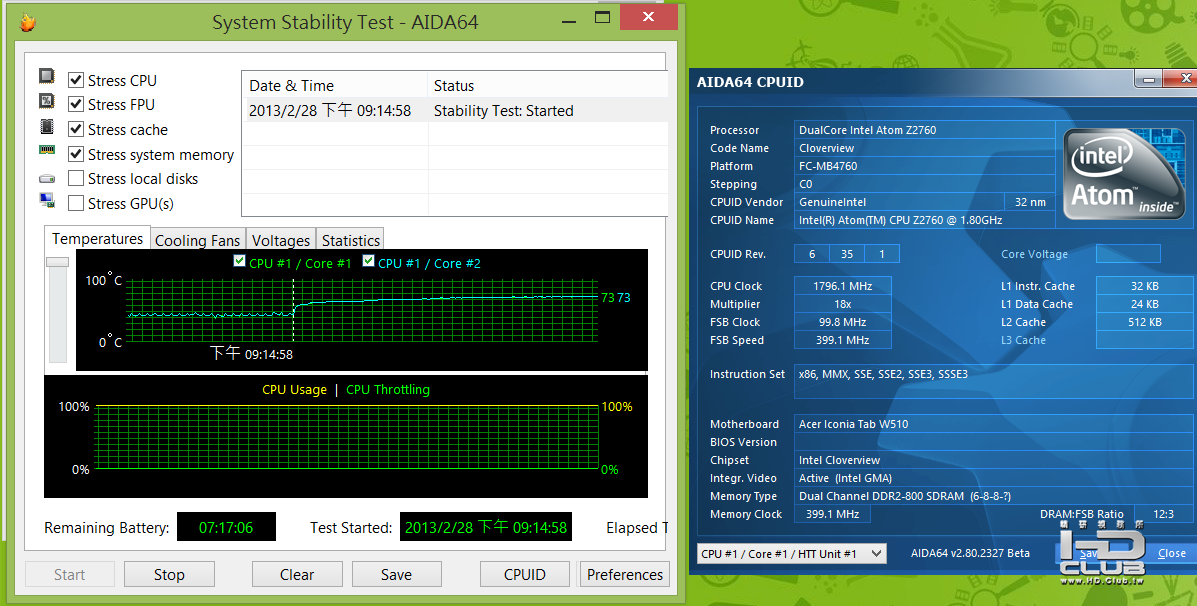The image size is (1197, 606).
Task: Click the L2 Cache value 512 KB
Action: [x=1144, y=322]
